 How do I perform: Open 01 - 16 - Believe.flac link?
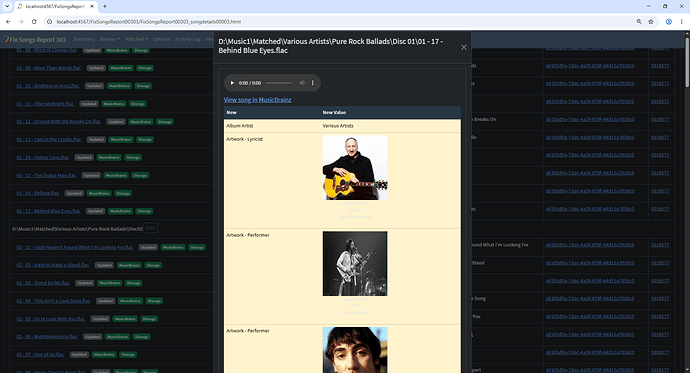38,193
